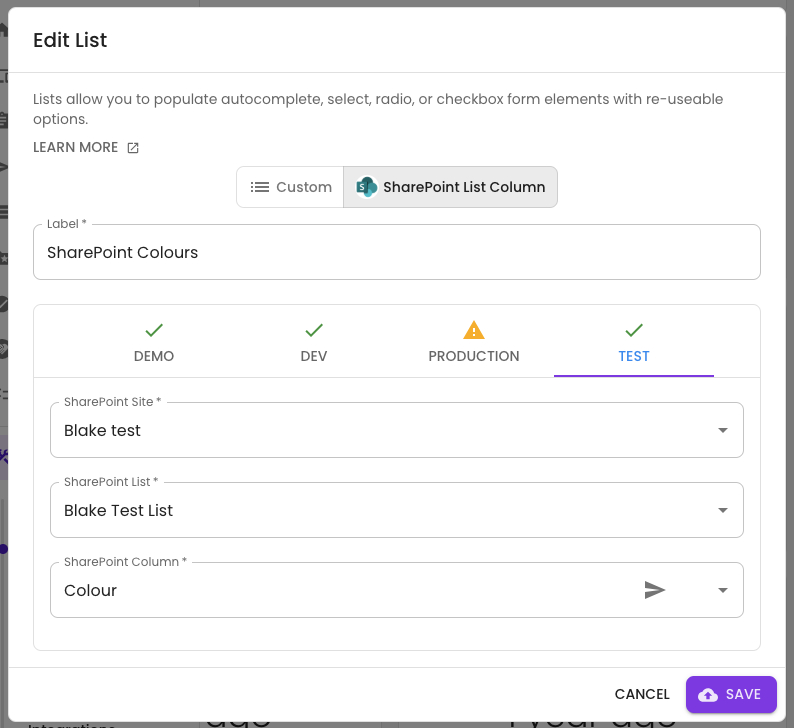
Task: Open the SharePoint List dropdown
Action: pyautogui.click(x=396, y=510)
